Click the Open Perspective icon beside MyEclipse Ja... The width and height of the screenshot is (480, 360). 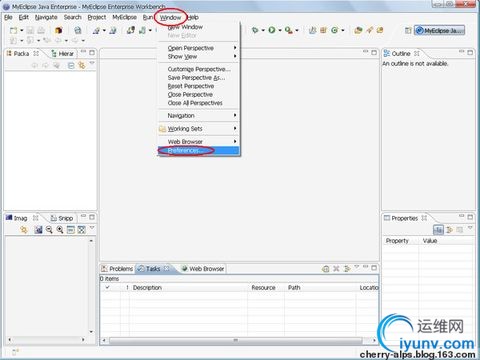[408, 30]
